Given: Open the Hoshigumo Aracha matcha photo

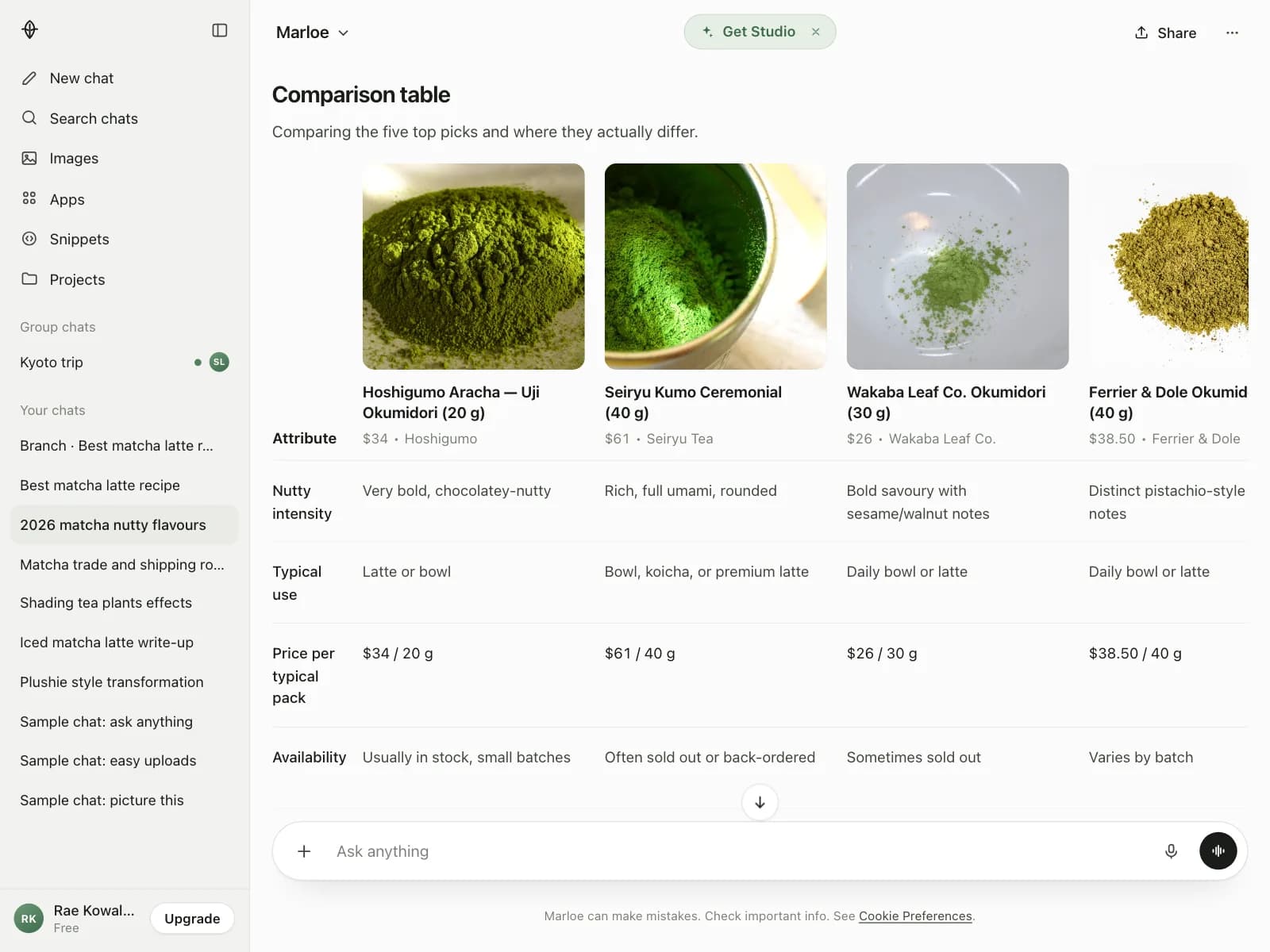Looking at the screenshot, I should (474, 267).
